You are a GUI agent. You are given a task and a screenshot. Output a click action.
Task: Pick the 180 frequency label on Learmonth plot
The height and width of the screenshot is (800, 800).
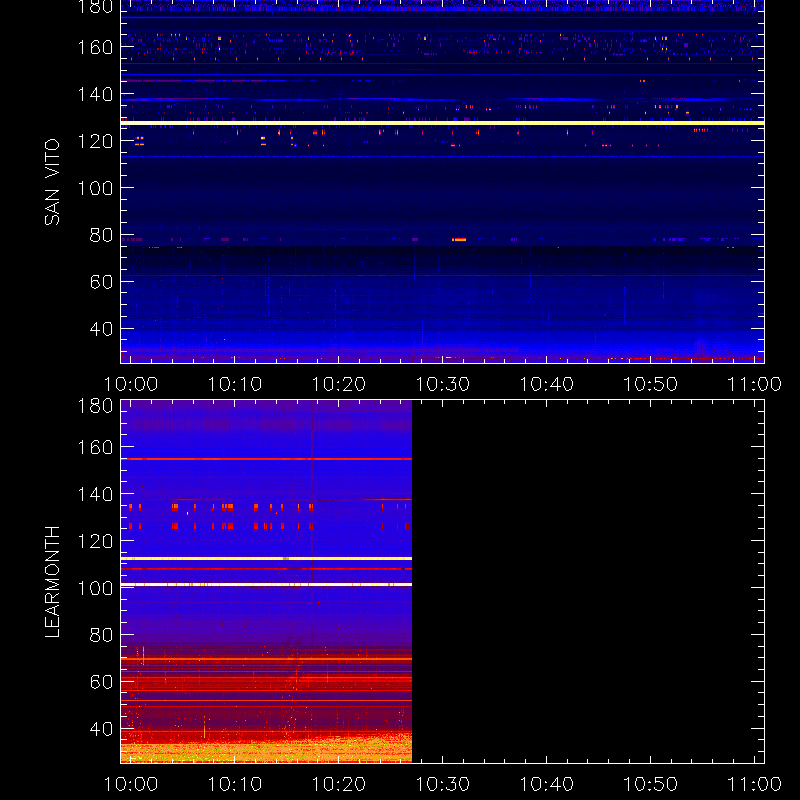pyautogui.click(x=95, y=406)
